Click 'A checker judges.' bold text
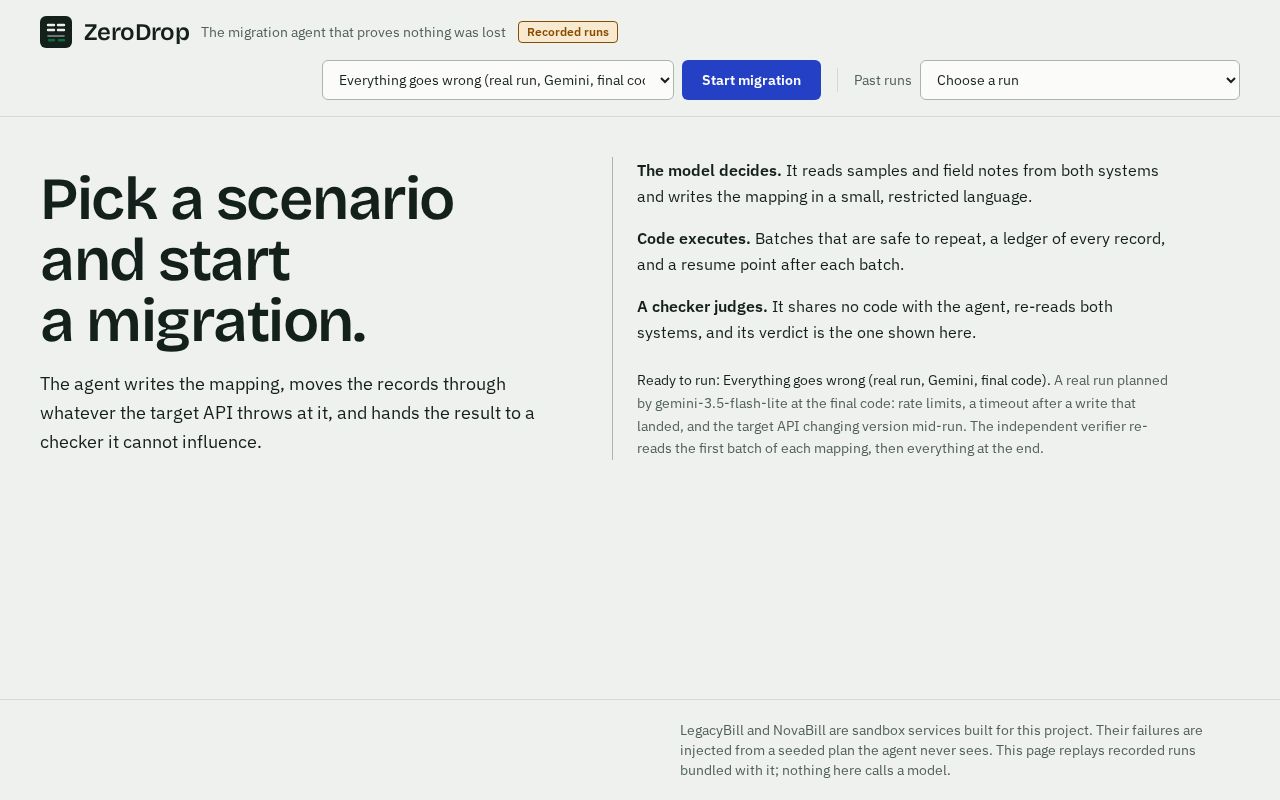Image resolution: width=1280 pixels, height=800 pixels. [702, 306]
